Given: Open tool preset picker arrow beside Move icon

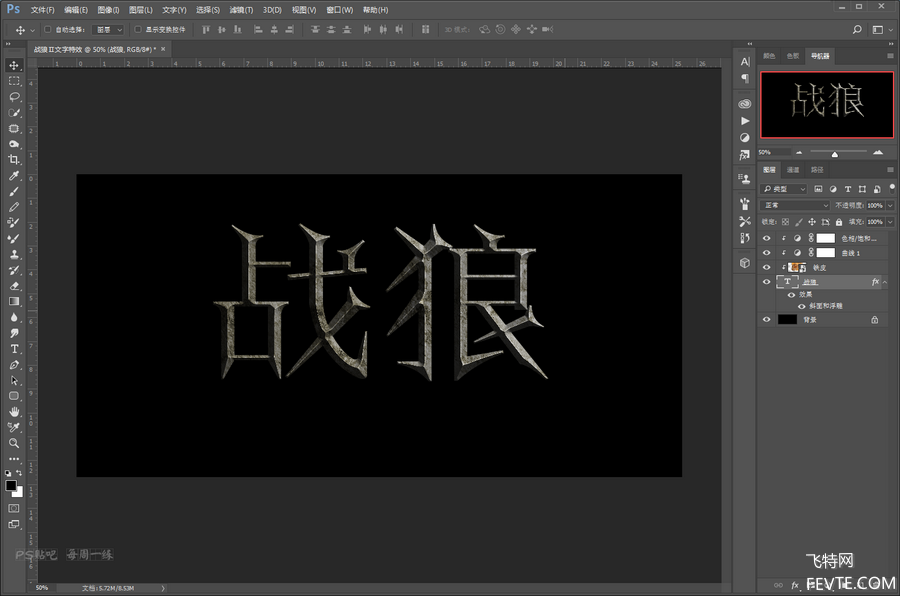Looking at the screenshot, I should point(32,29).
